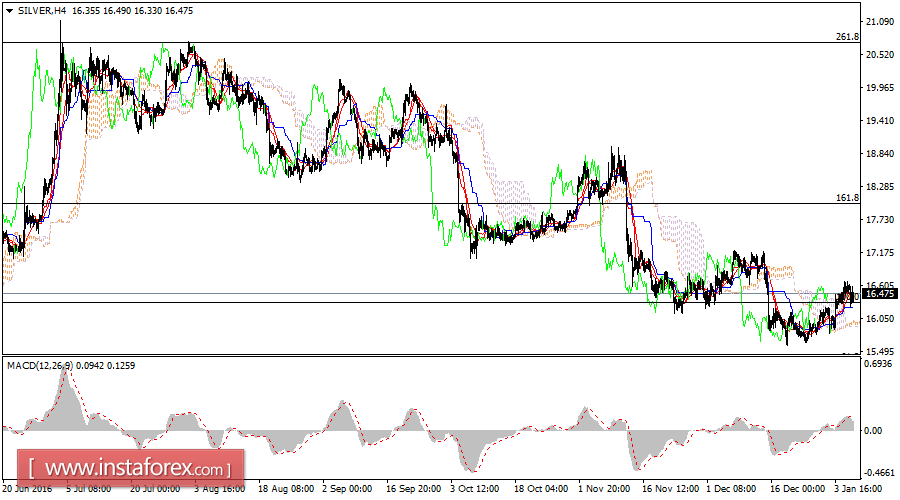Click the 1 Nov 20:00 date label

point(604,489)
